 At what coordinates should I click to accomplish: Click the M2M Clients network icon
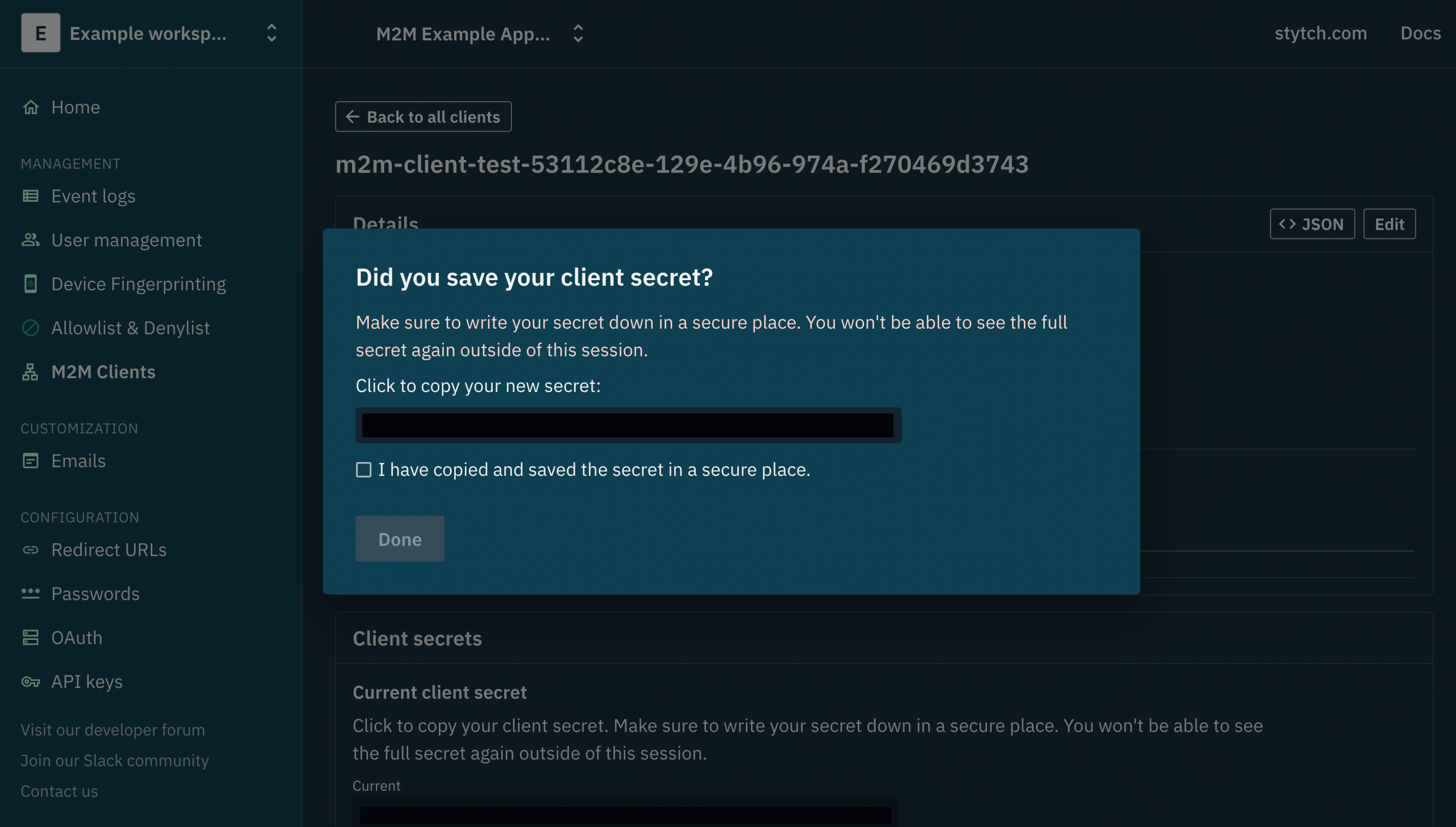[31, 372]
